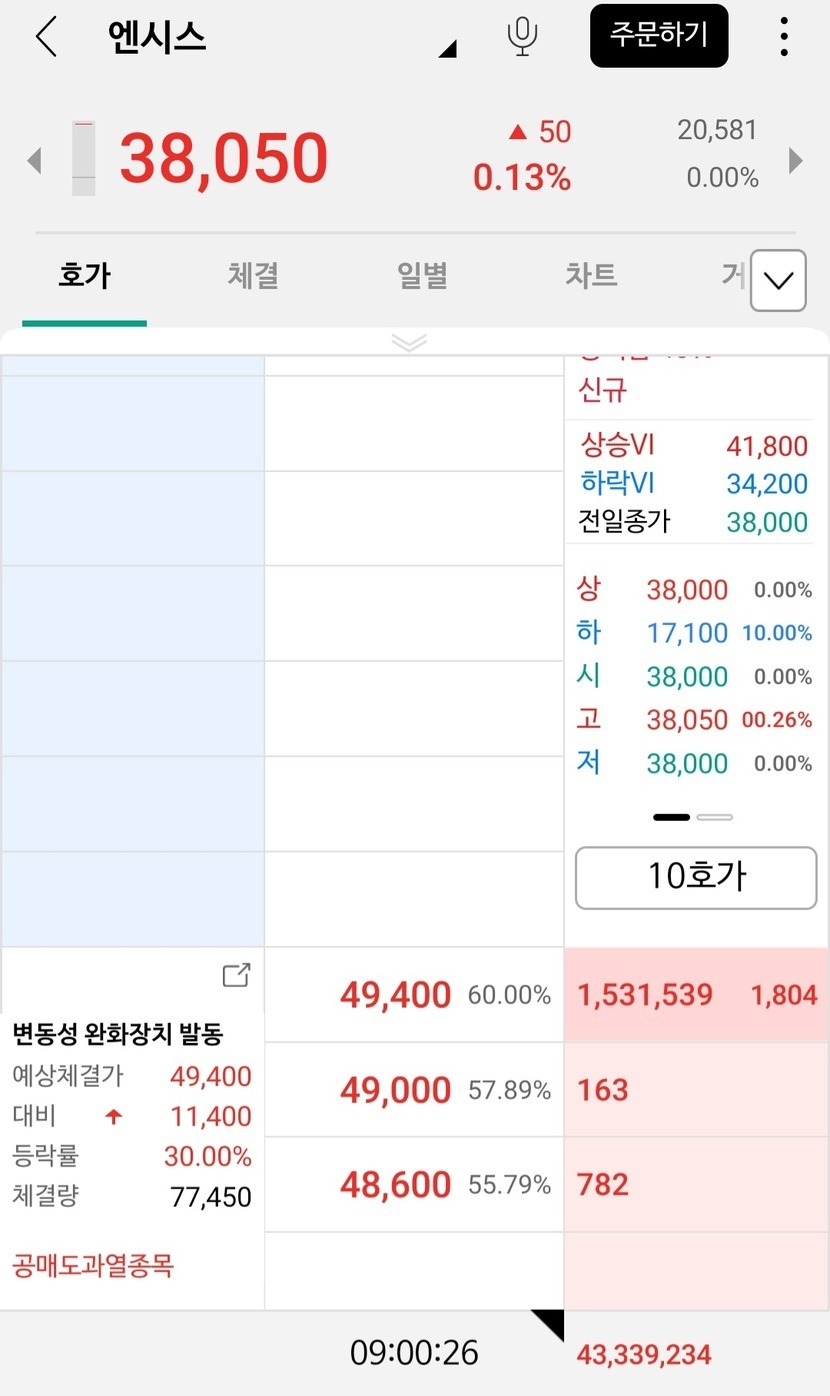Switch to the 일별 tab

[x=422, y=276]
